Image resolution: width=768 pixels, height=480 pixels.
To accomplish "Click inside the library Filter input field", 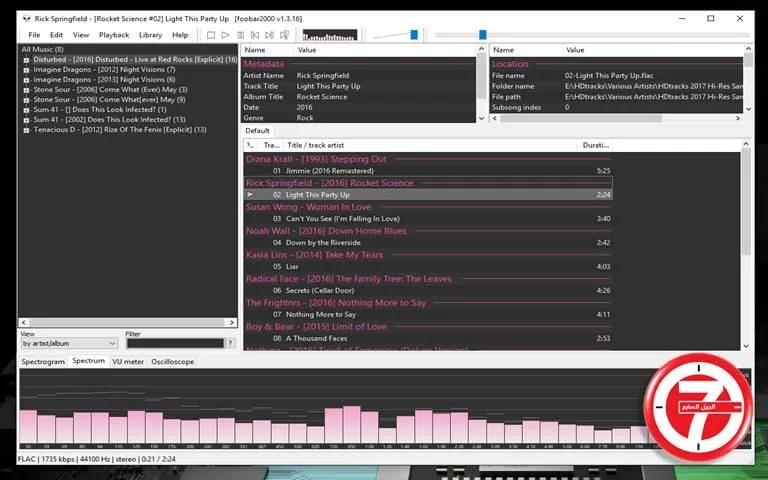I will click(x=175, y=343).
